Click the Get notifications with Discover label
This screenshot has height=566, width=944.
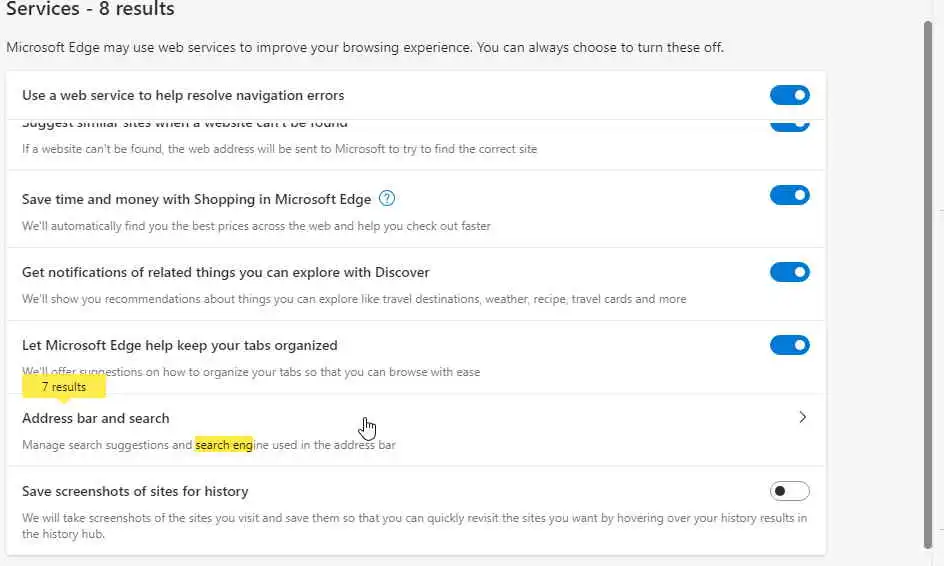point(226,272)
